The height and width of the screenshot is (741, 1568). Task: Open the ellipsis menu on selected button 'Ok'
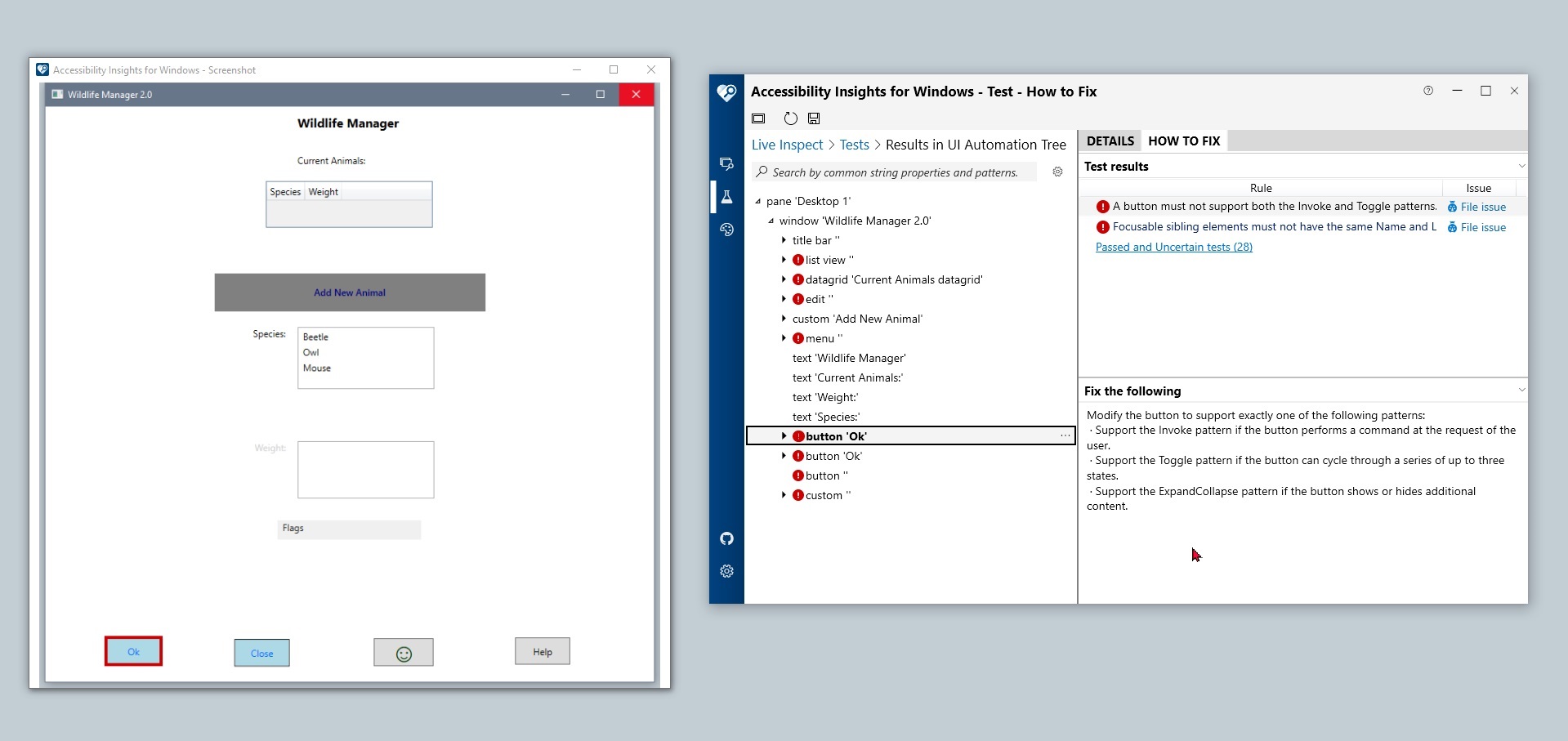(x=1065, y=436)
